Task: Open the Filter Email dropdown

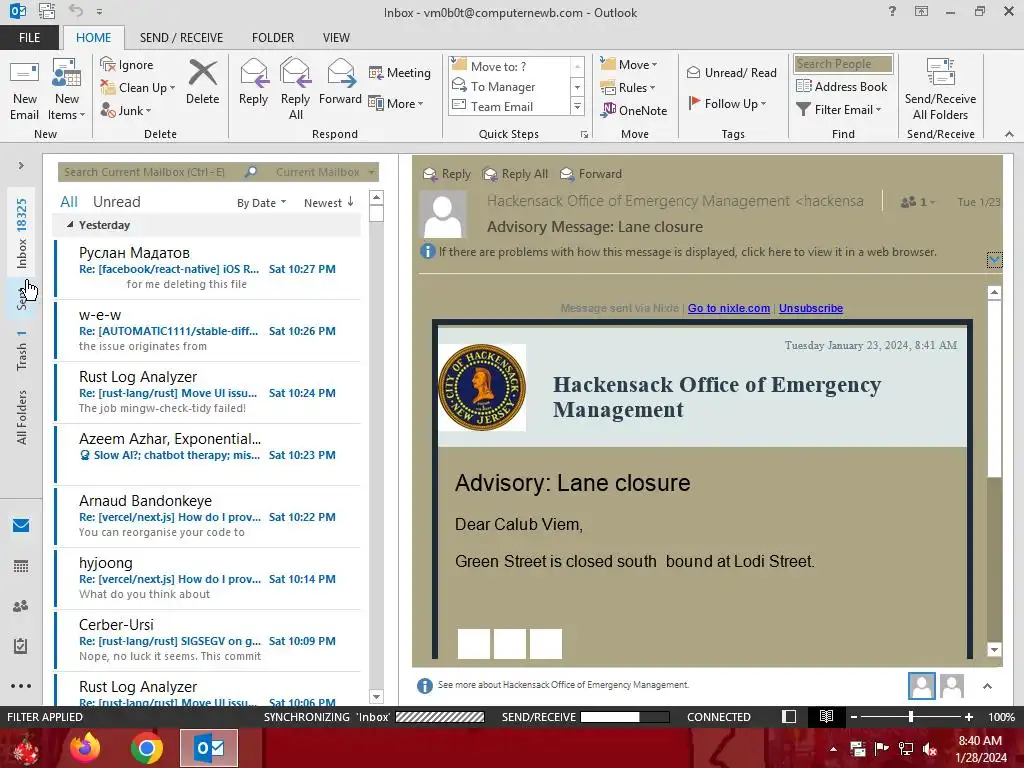Action: point(839,110)
